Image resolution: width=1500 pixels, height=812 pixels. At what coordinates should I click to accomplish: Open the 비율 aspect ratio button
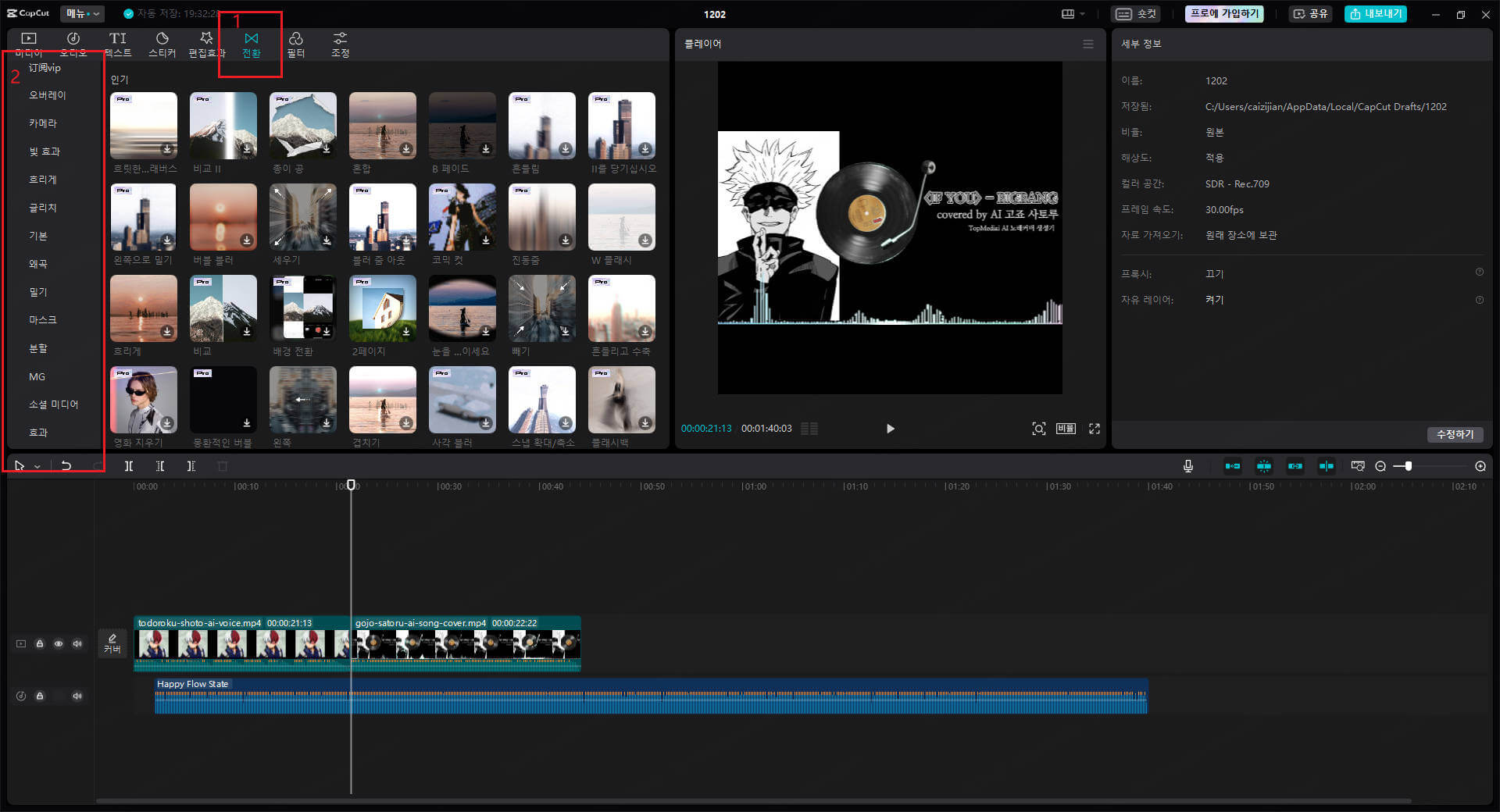1066,429
